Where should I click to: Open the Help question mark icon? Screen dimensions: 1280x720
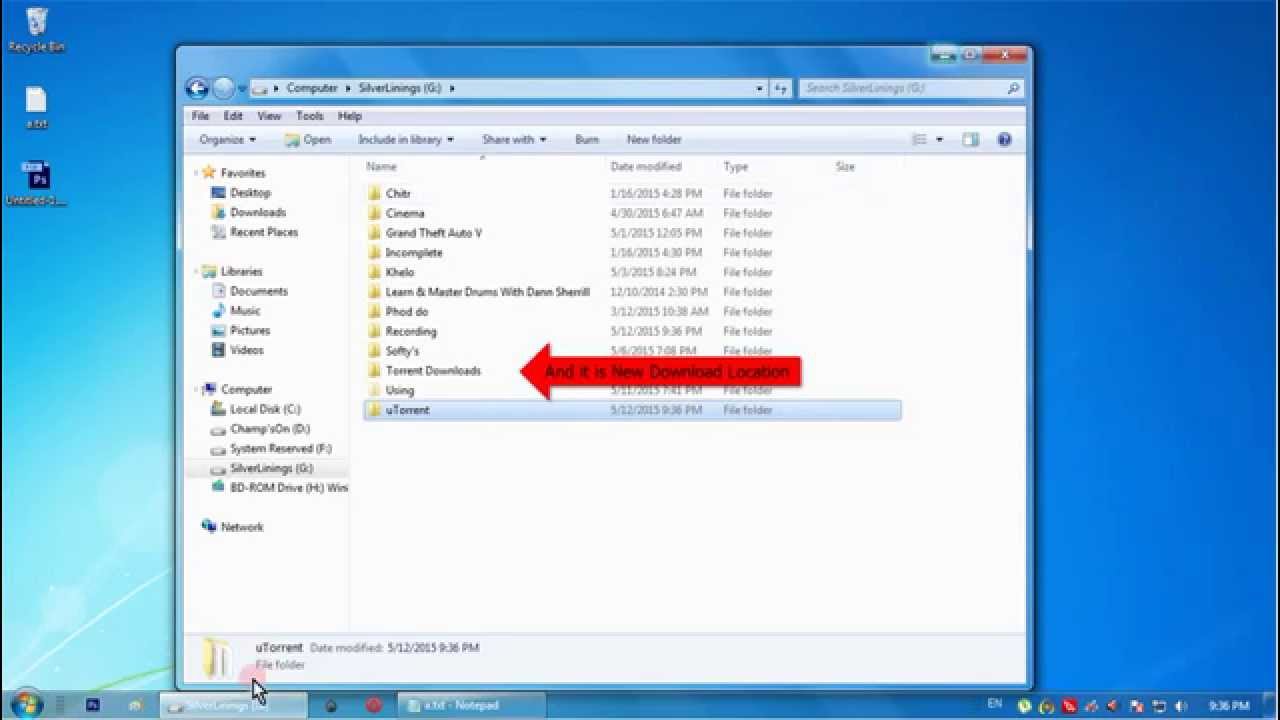click(x=1004, y=140)
